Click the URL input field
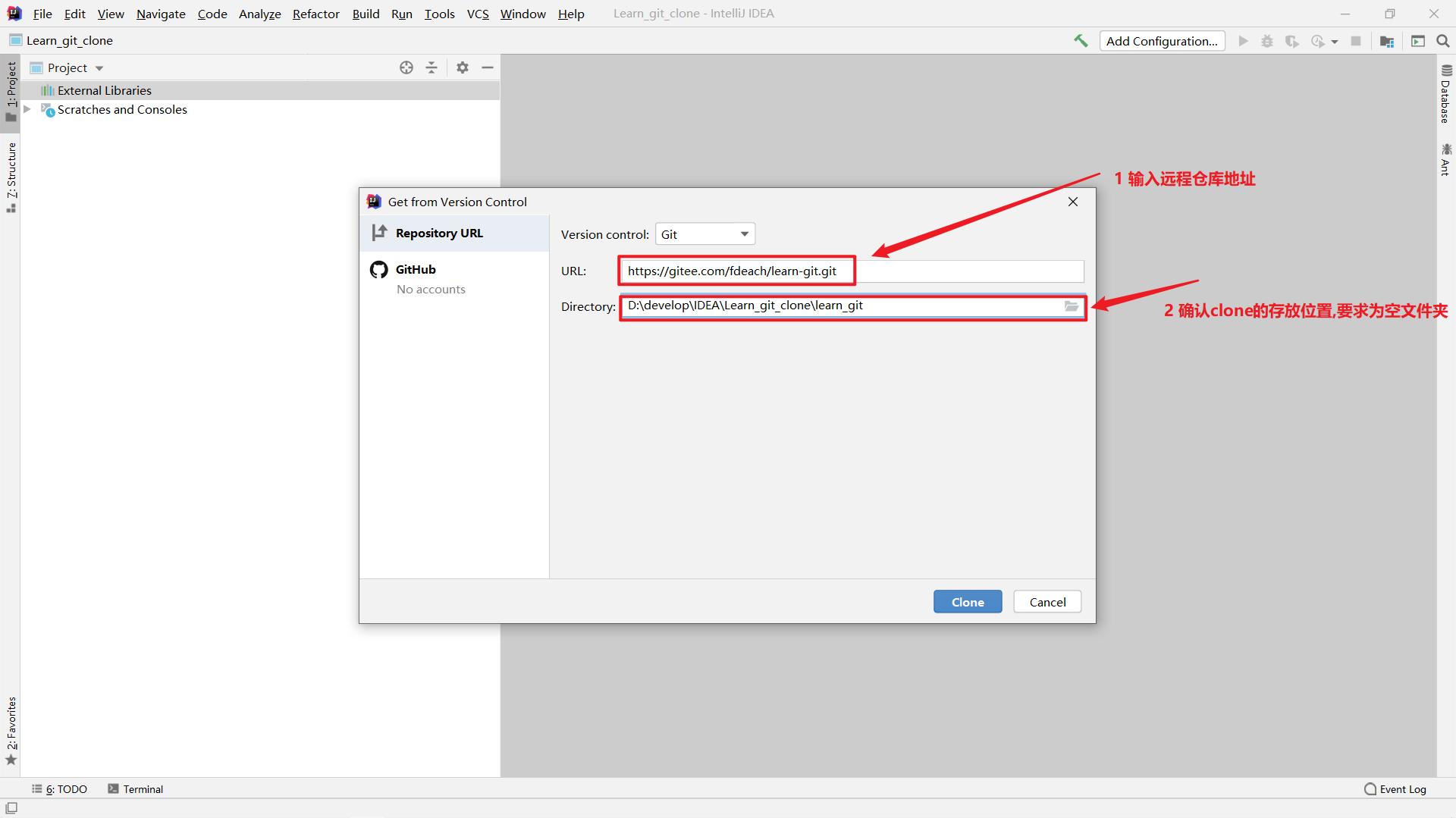1456x818 pixels. click(x=852, y=271)
